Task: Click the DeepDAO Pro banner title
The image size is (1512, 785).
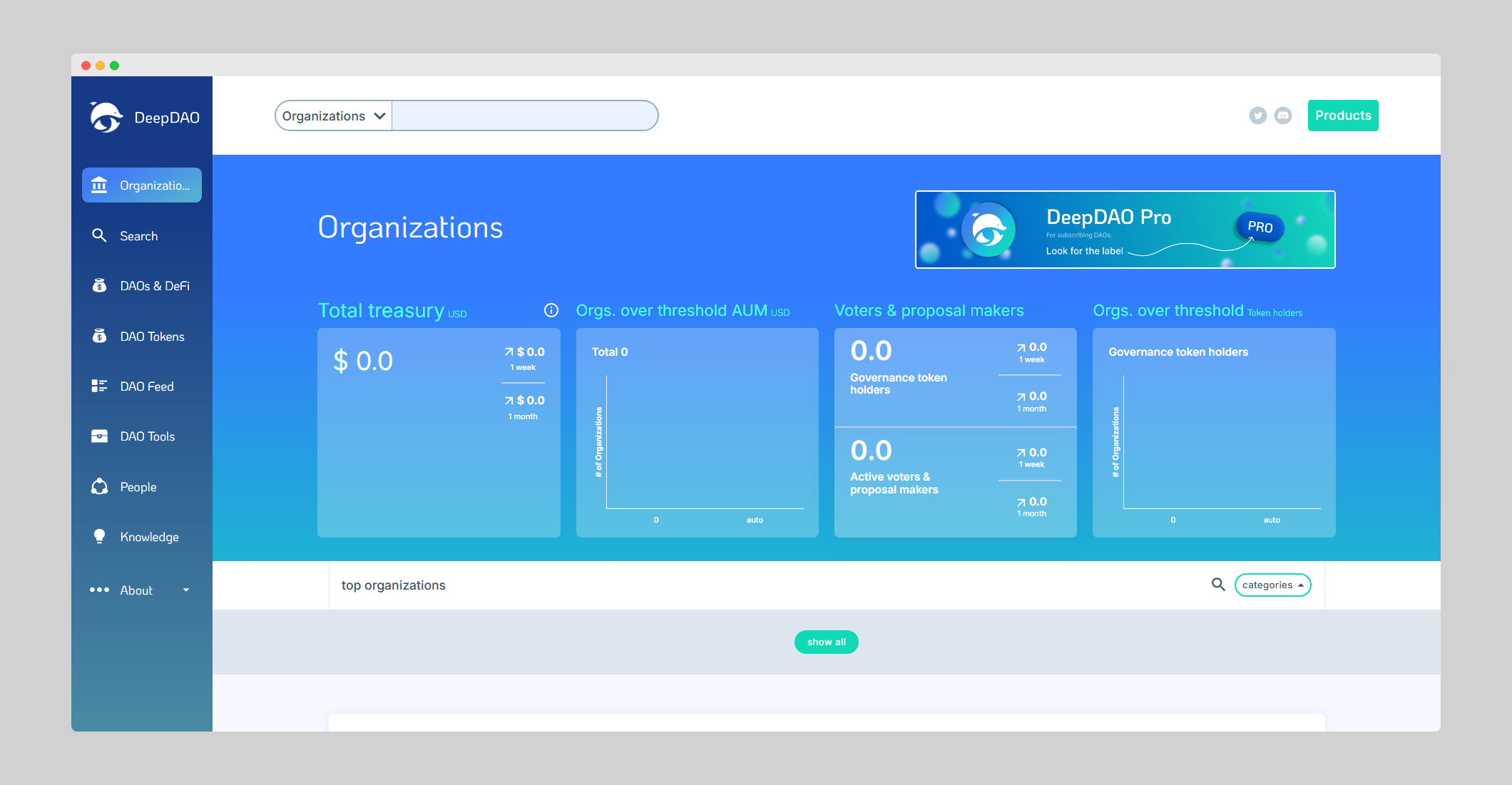Action: 1108,217
